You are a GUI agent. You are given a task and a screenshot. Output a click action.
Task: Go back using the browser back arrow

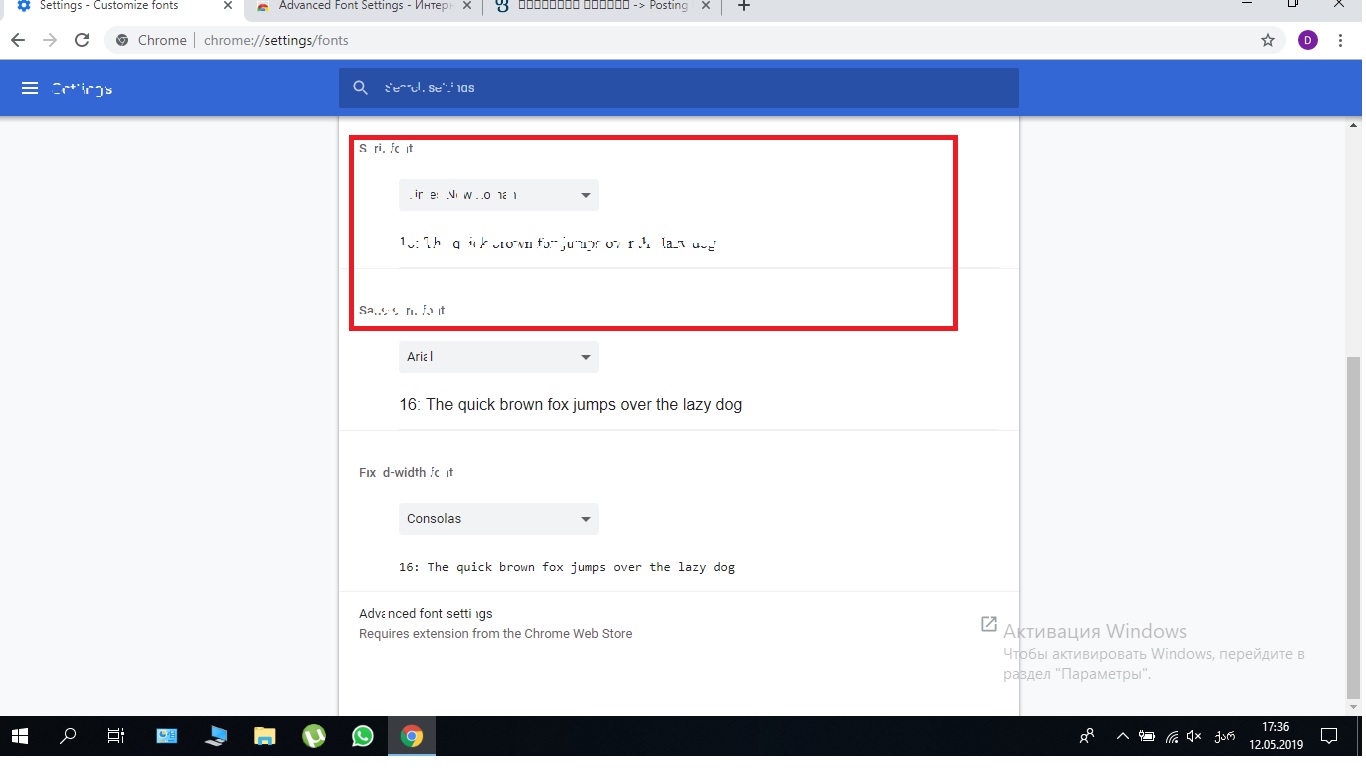[x=18, y=41]
